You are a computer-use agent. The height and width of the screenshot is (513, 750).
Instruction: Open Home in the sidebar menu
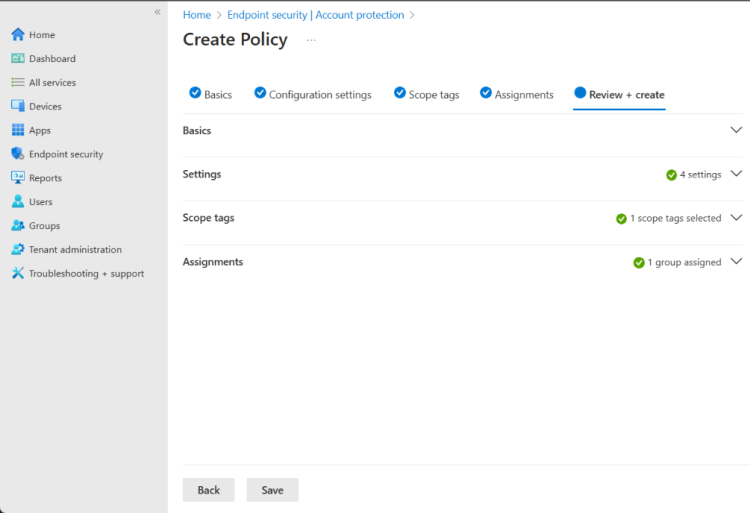42,35
